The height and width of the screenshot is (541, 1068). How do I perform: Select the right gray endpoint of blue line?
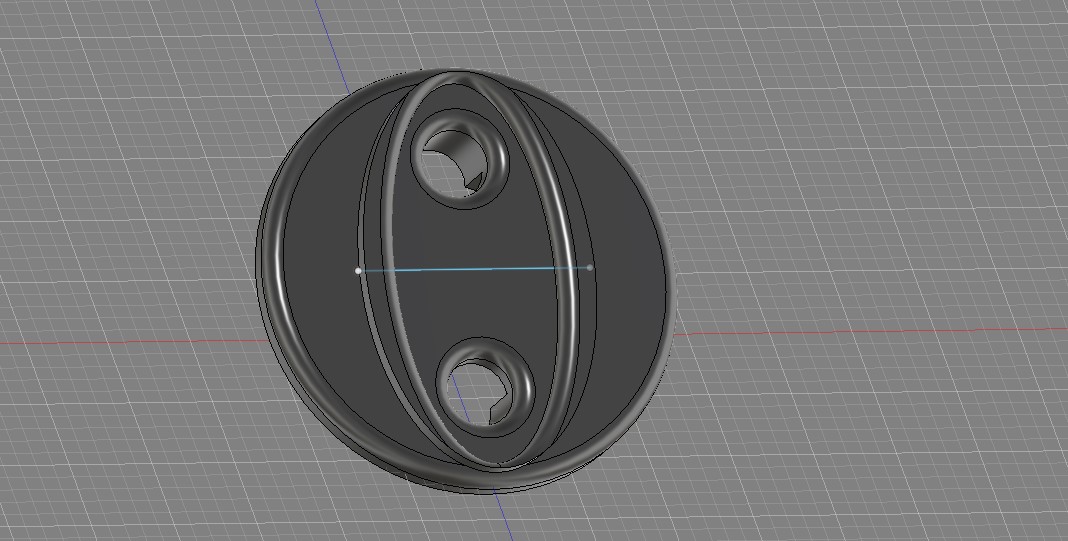click(x=590, y=268)
